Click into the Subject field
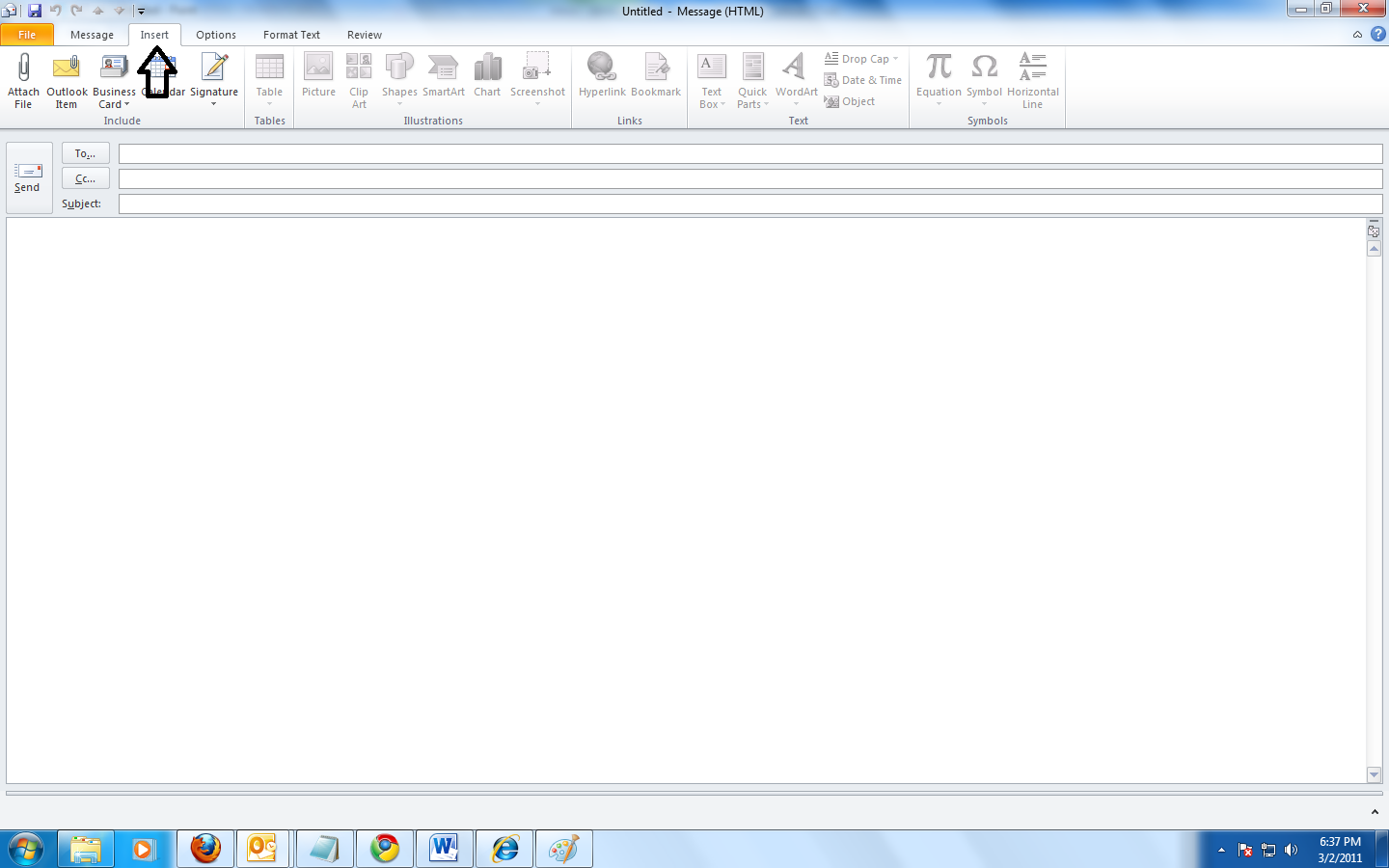Screen dimensions: 1389x868 [750, 203]
